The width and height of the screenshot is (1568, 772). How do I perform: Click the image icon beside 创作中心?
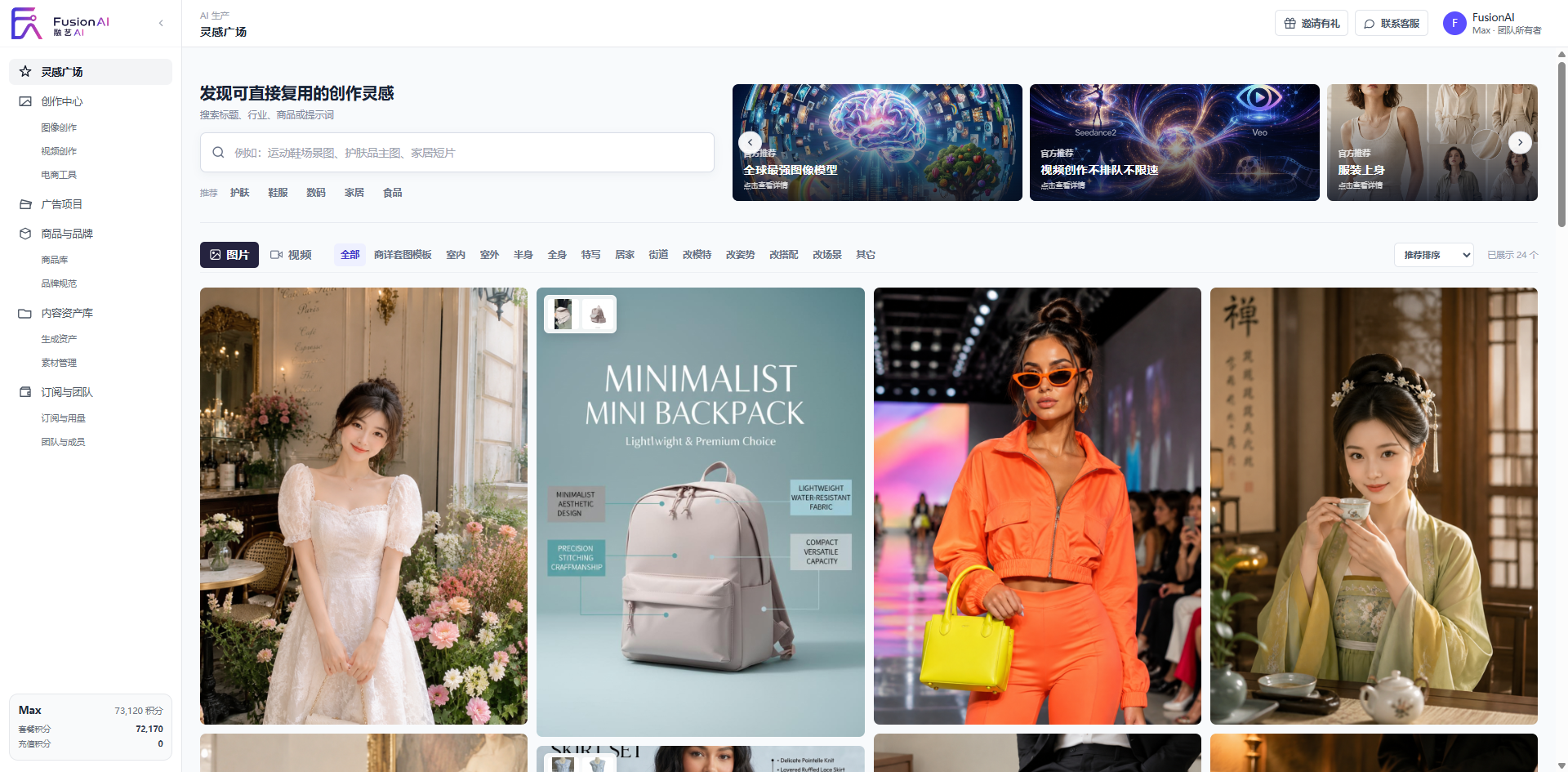(25, 101)
